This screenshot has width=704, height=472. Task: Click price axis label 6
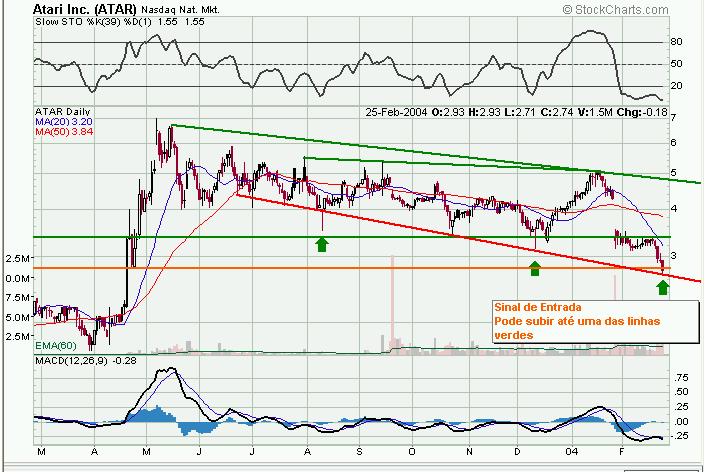point(673,143)
